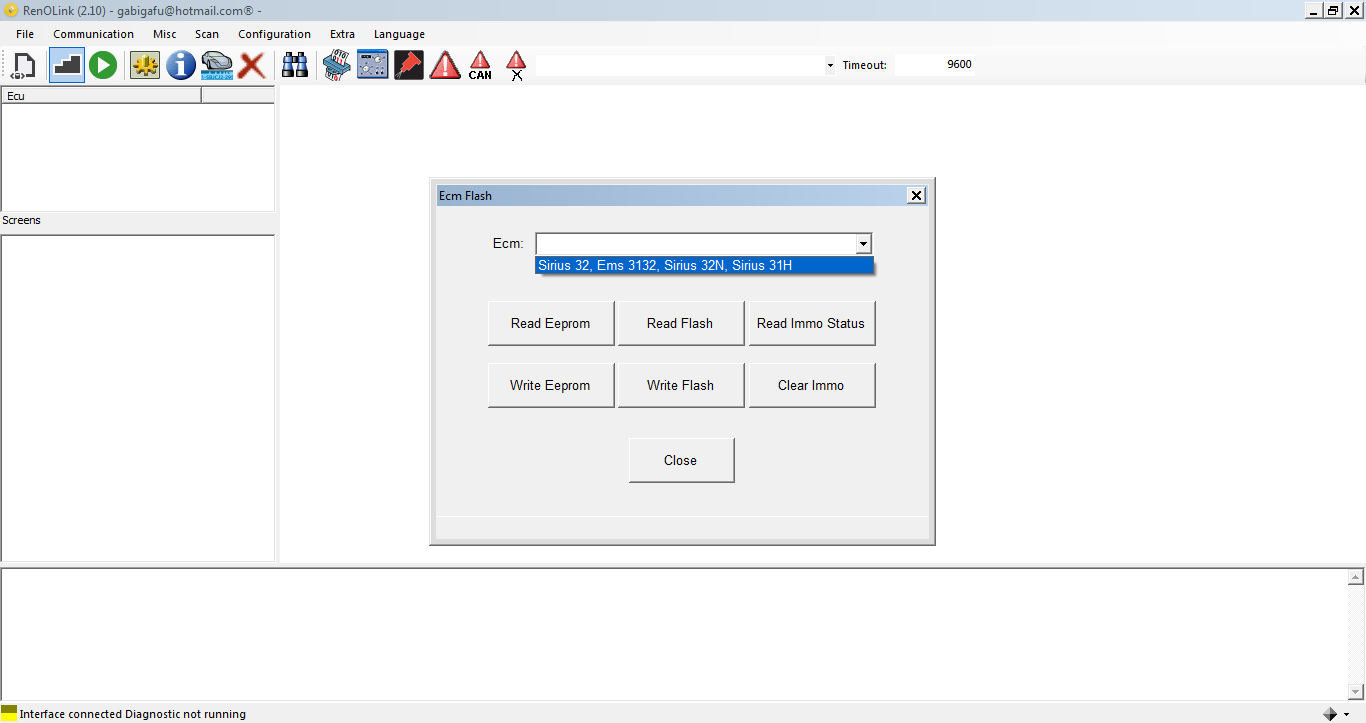The image size is (1366, 723).
Task: Expand the Ecm combo box arrow
Action: (x=863, y=244)
